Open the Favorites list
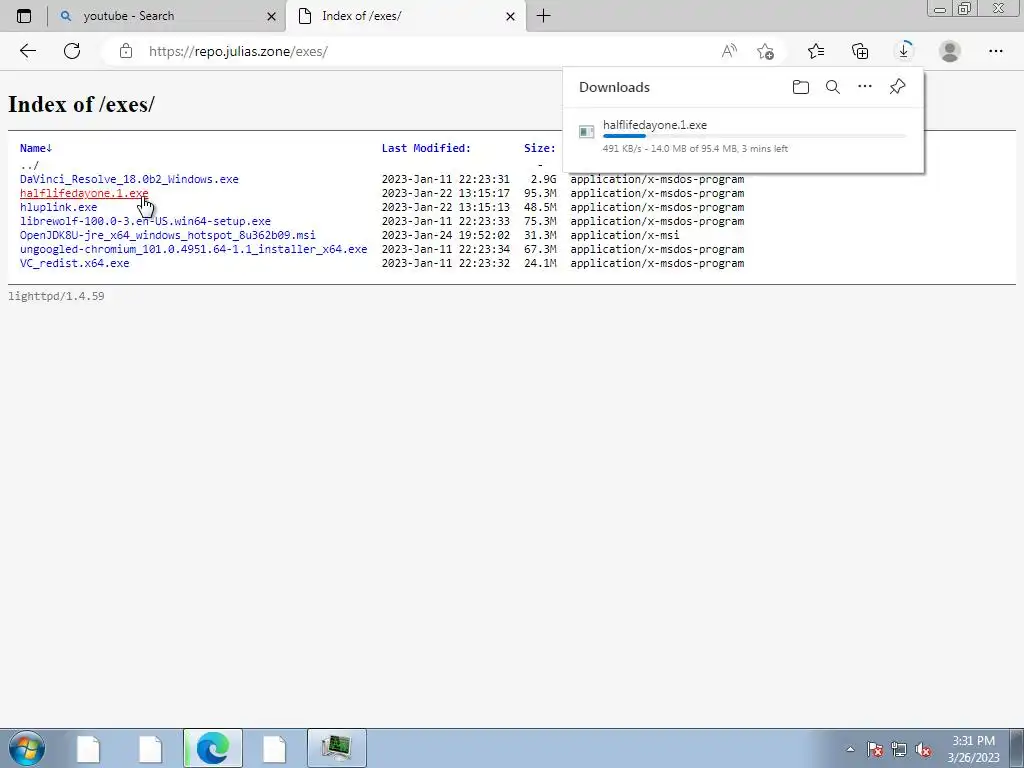Image resolution: width=1024 pixels, height=768 pixels. (x=816, y=51)
